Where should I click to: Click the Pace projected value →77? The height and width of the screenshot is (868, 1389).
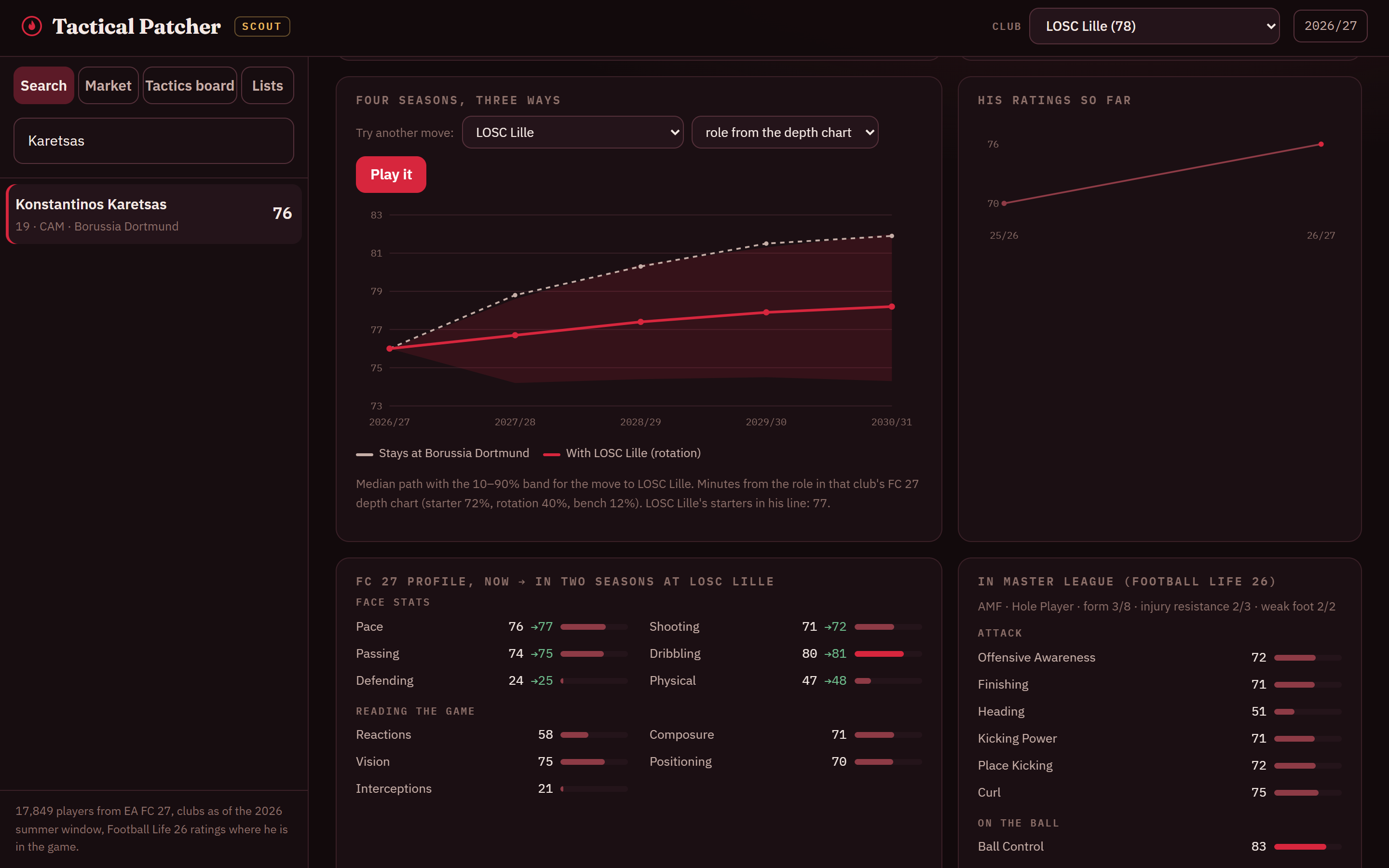pos(542,626)
